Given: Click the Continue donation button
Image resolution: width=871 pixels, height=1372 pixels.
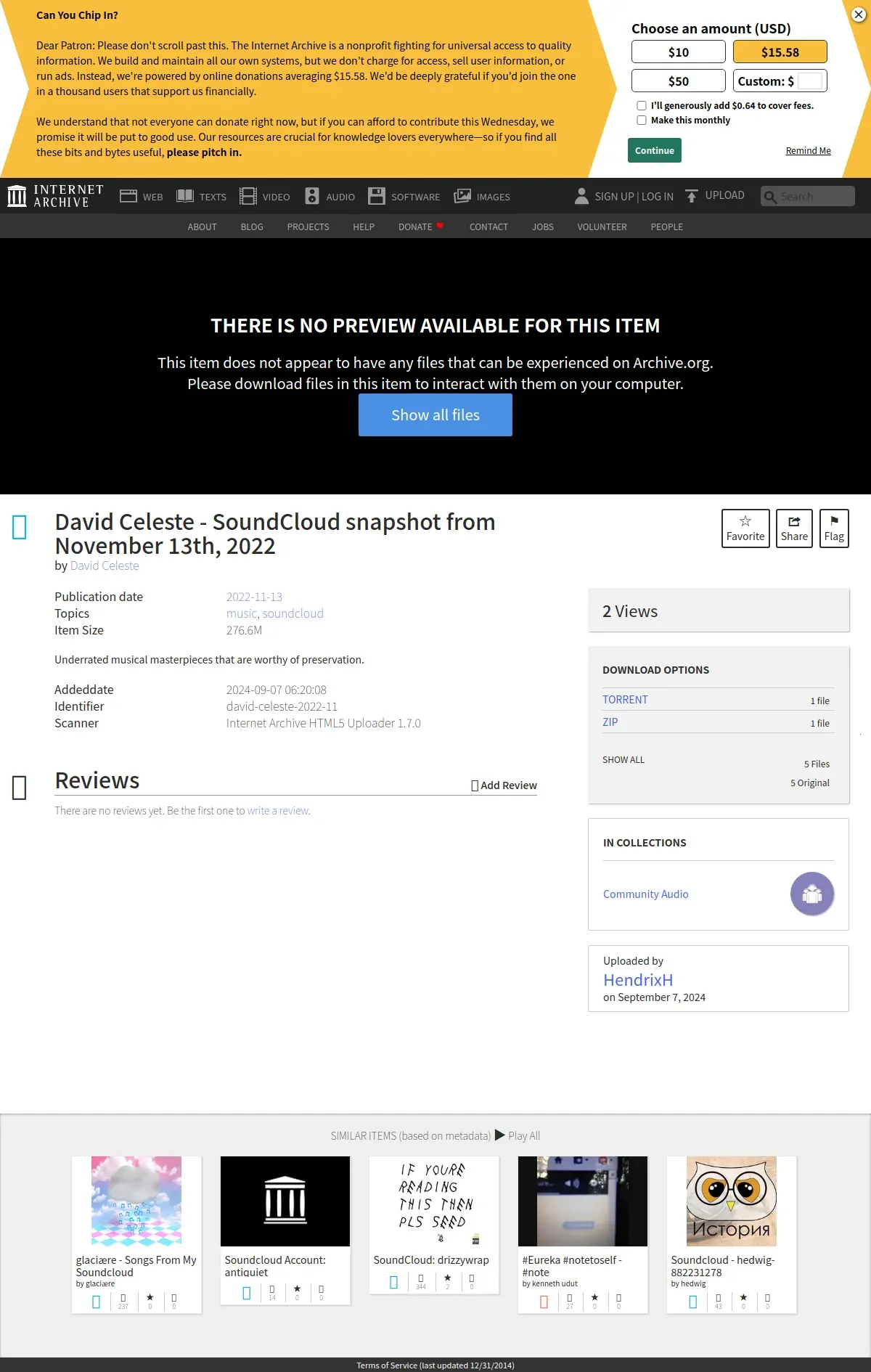Looking at the screenshot, I should [x=655, y=150].
